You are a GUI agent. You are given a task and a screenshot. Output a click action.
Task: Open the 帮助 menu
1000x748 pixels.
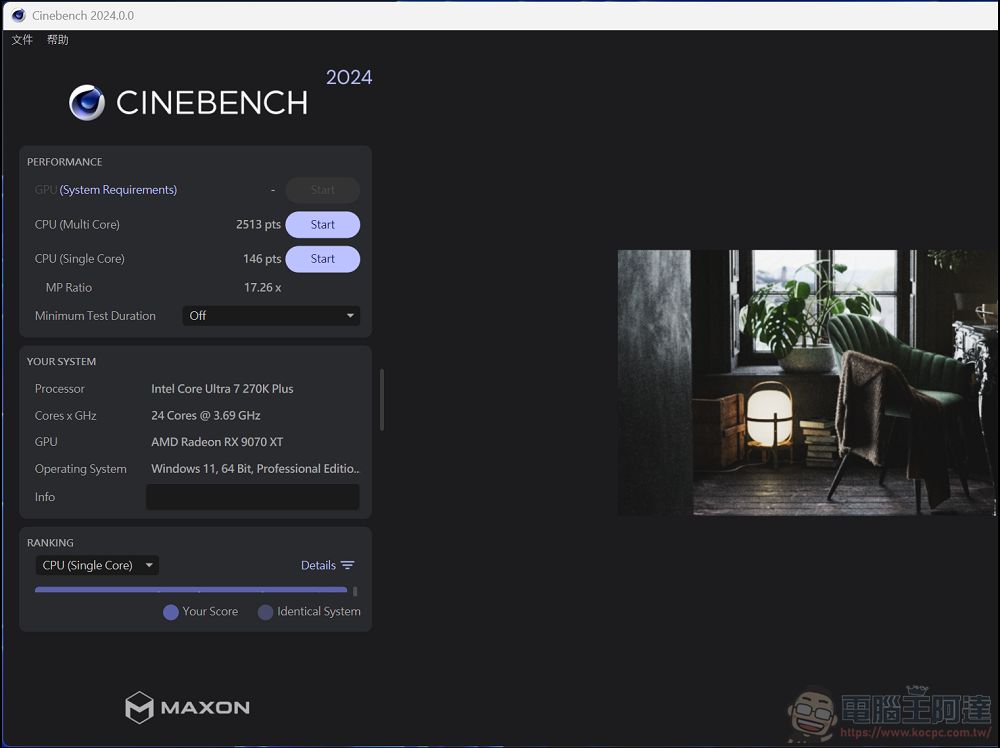click(58, 40)
